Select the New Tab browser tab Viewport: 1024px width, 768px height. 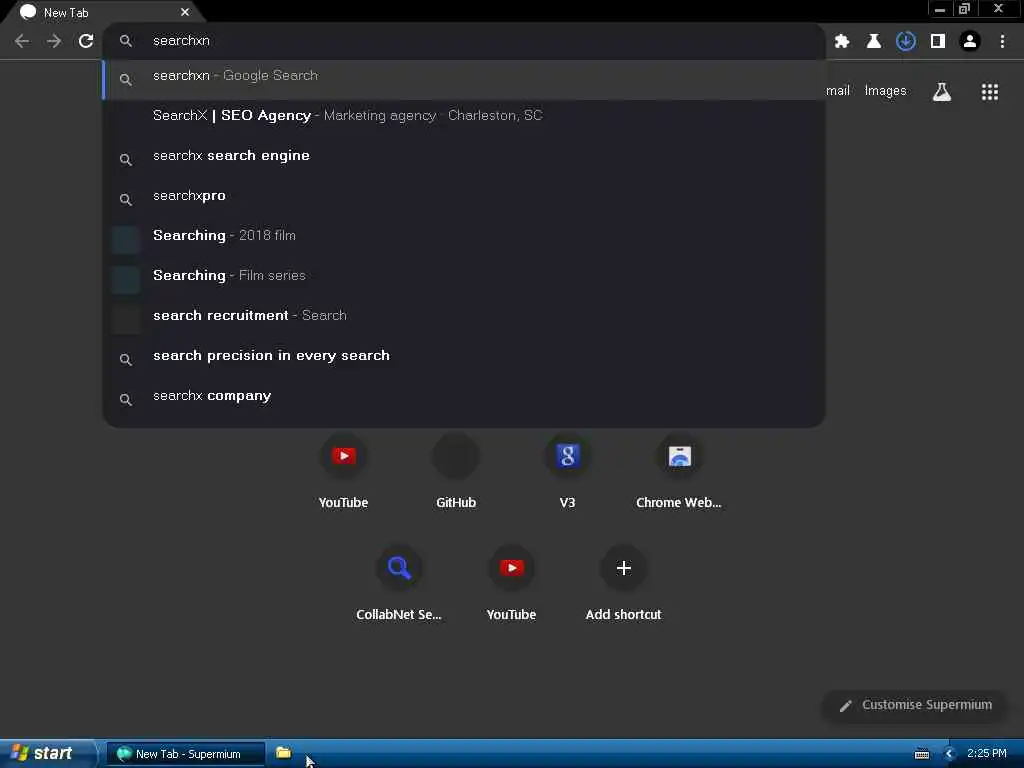tap(101, 12)
